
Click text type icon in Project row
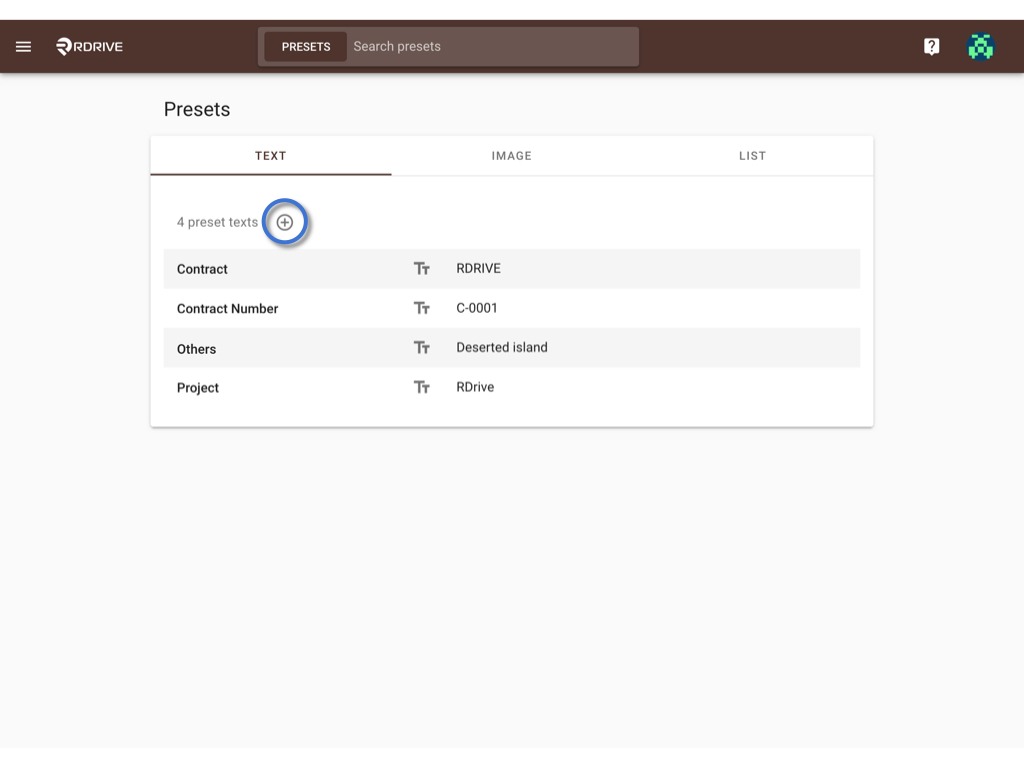coord(422,387)
